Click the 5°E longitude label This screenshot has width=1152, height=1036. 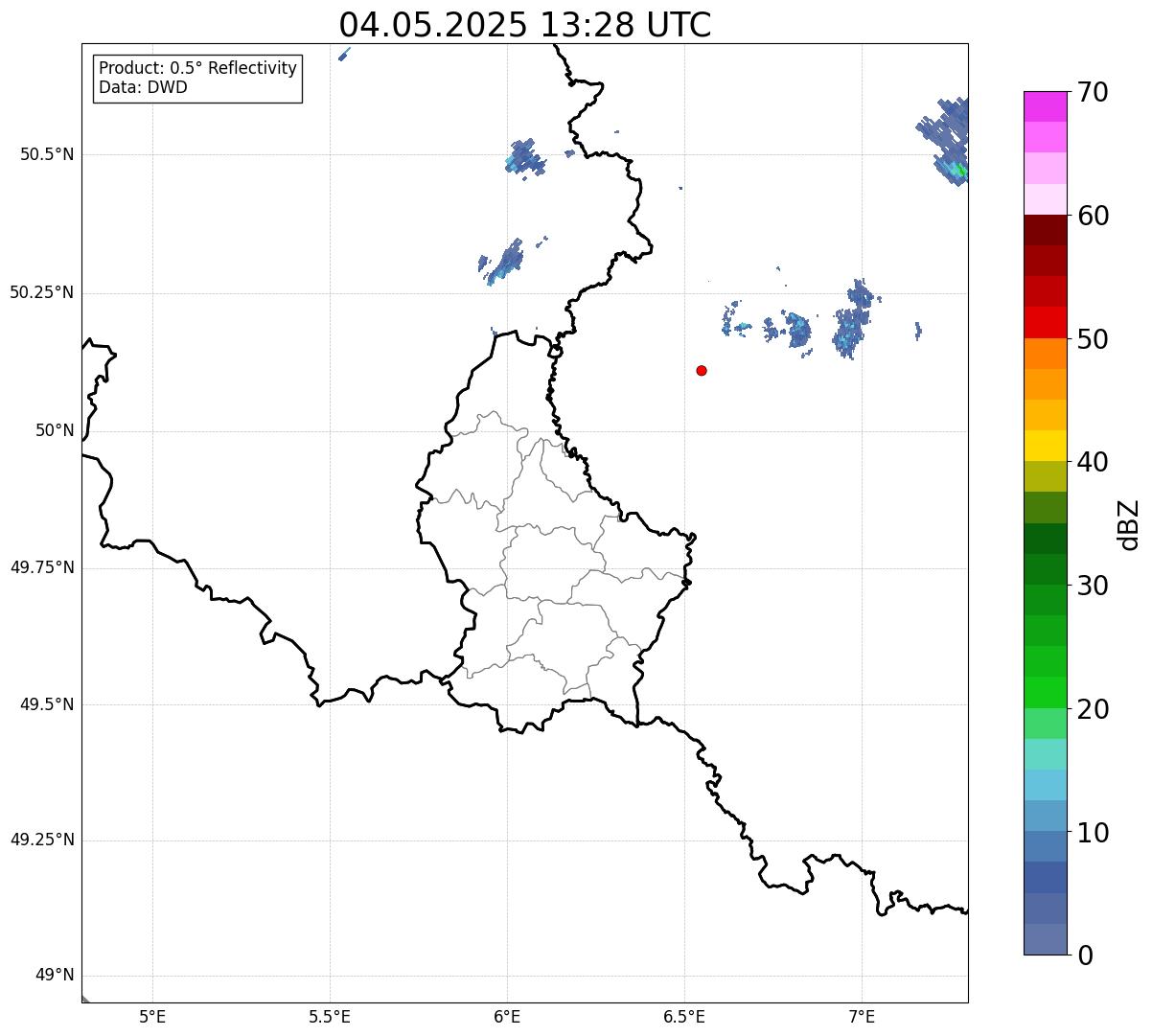pos(152,1017)
